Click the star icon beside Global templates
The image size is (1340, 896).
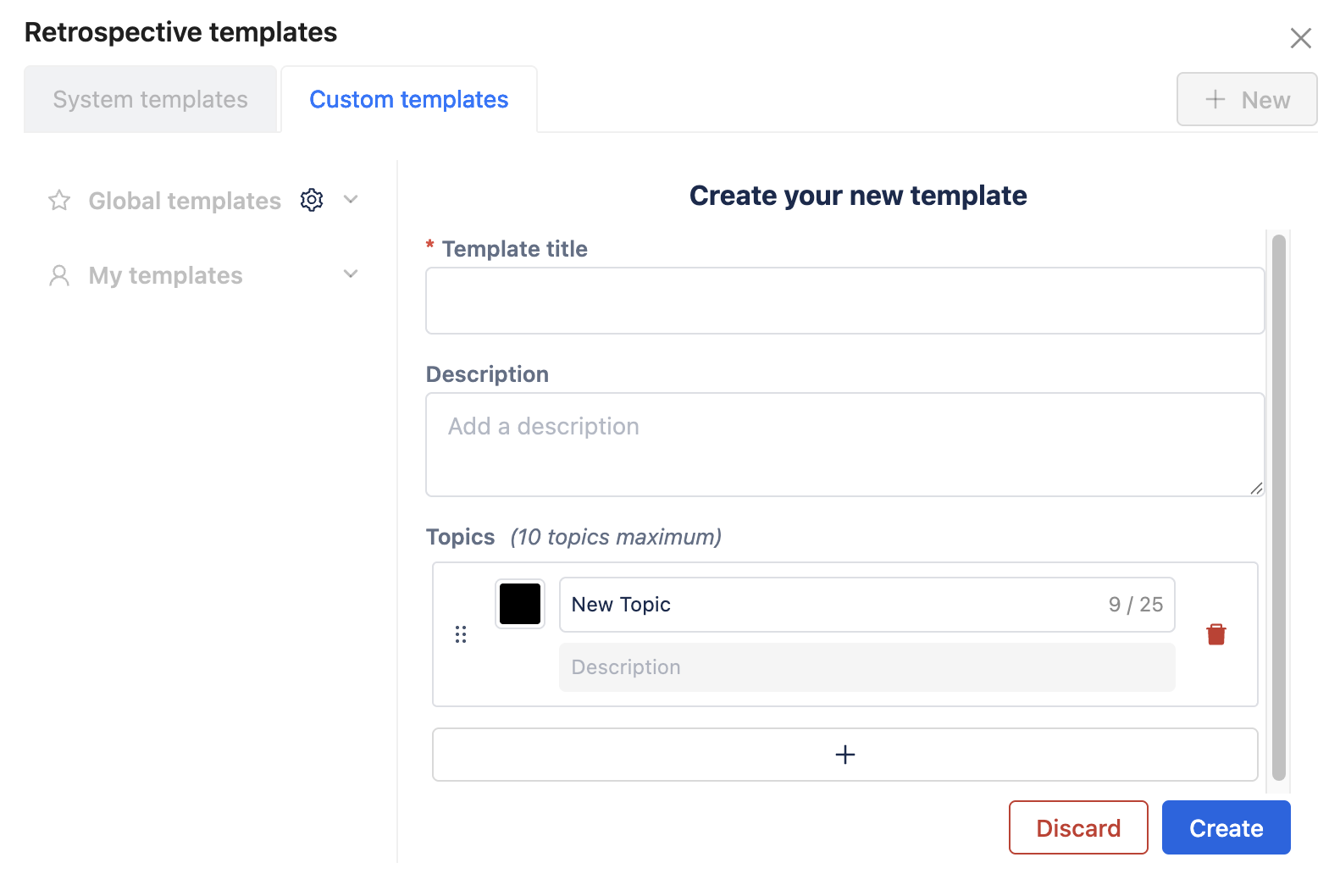tap(59, 201)
